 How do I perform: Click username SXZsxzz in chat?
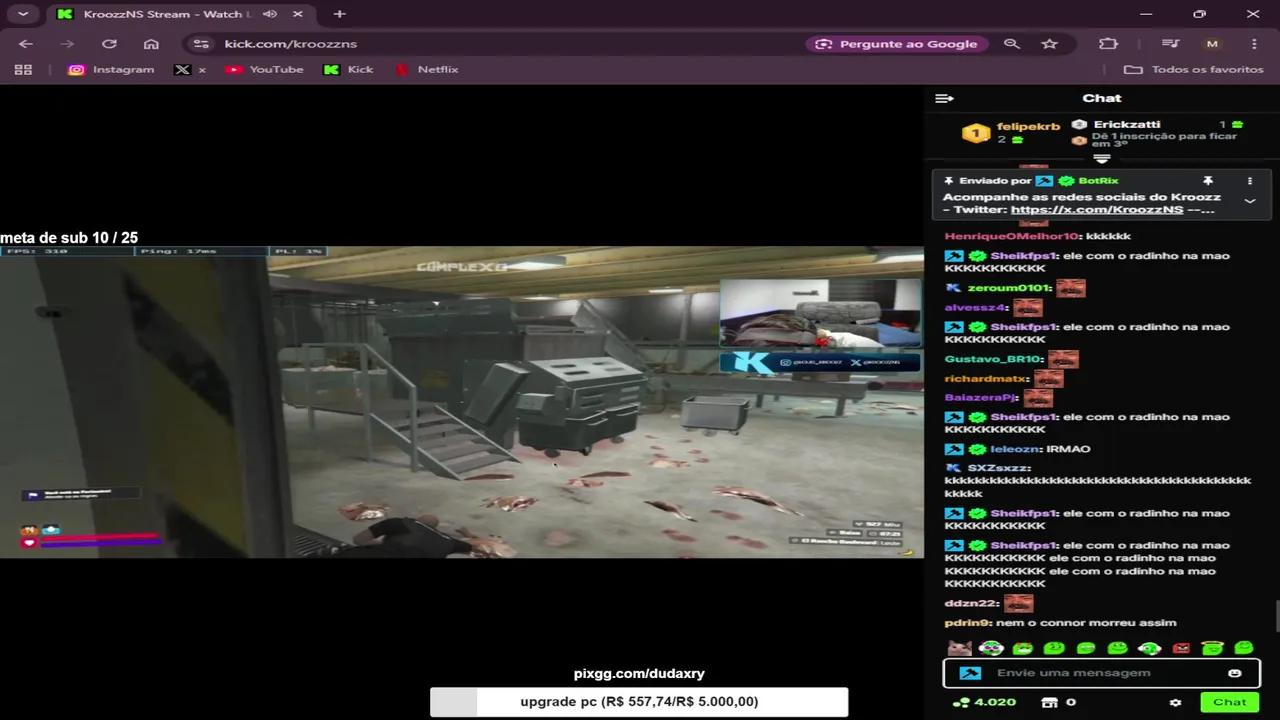click(x=998, y=468)
